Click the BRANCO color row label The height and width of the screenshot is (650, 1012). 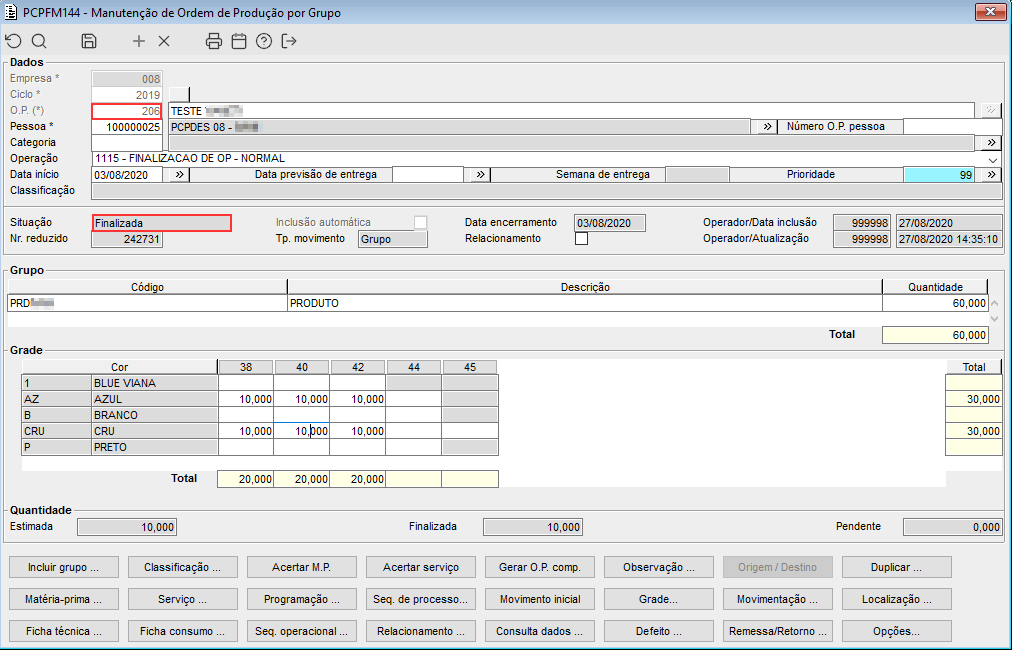[154, 415]
